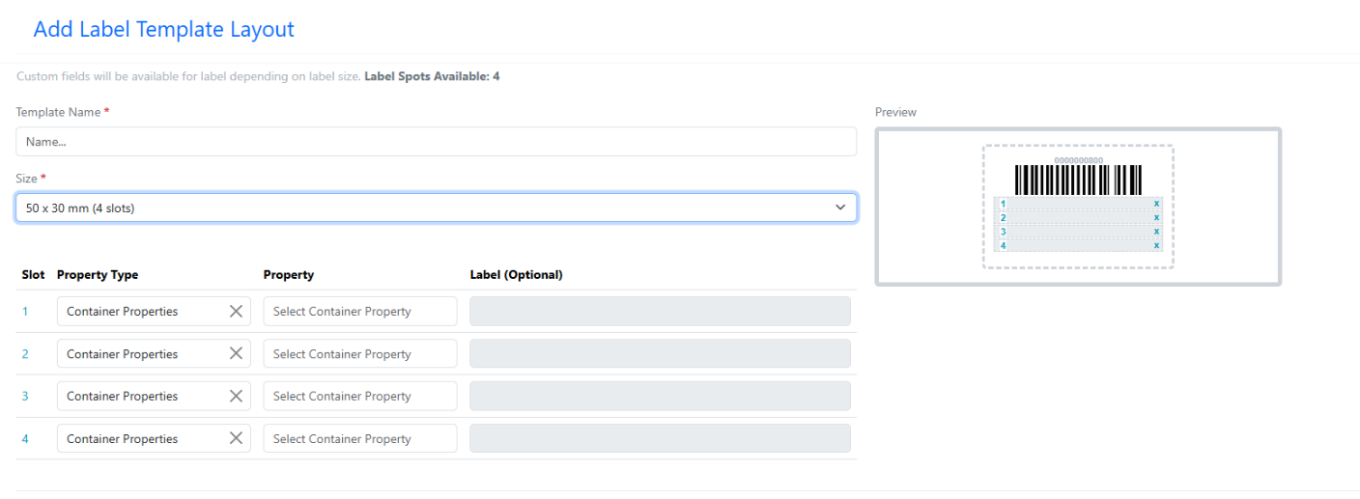Click the Label (Optional) field for slot 2
The width and height of the screenshot is (1360, 499).
660,353
